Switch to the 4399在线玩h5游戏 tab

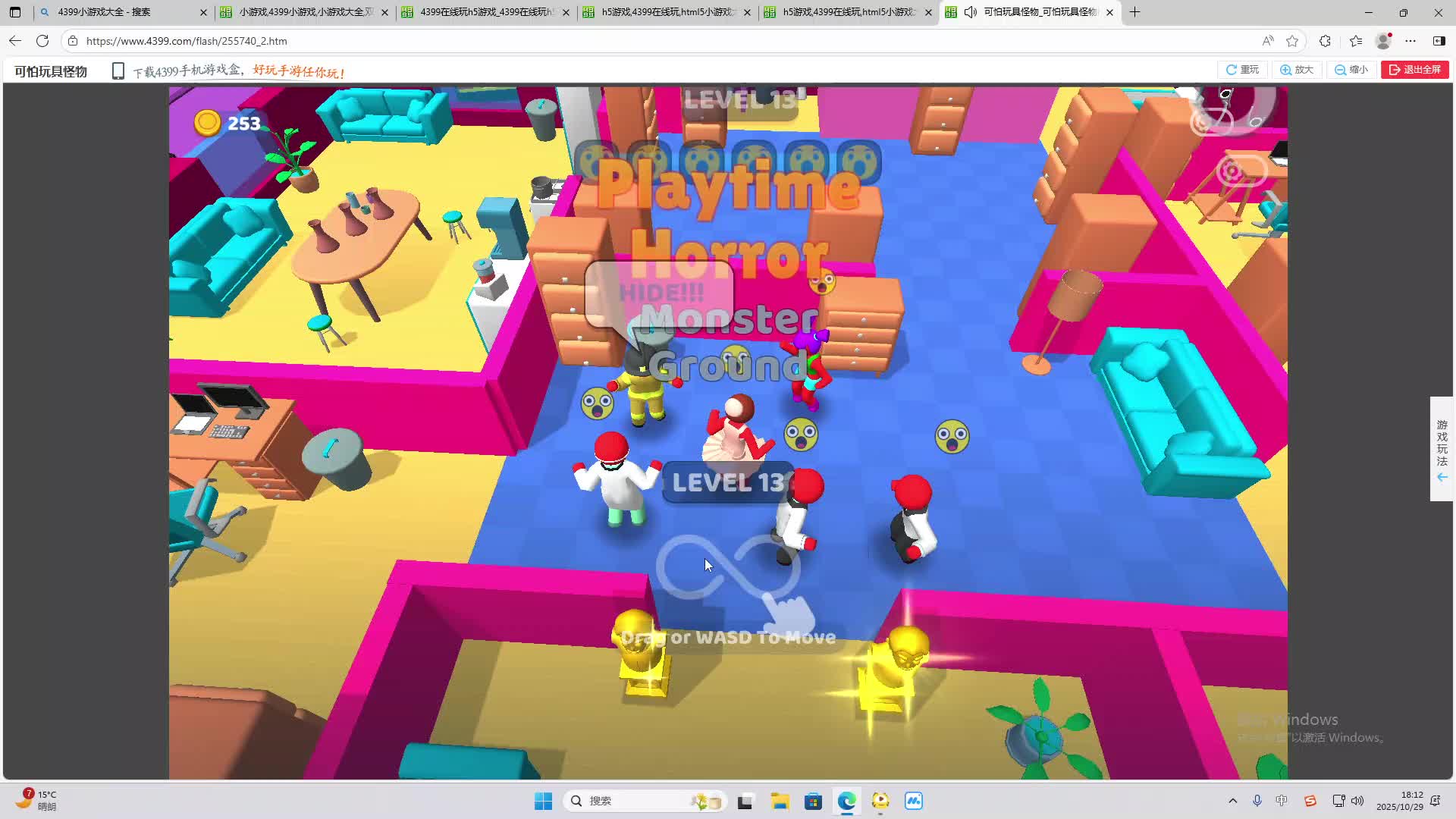(x=485, y=12)
